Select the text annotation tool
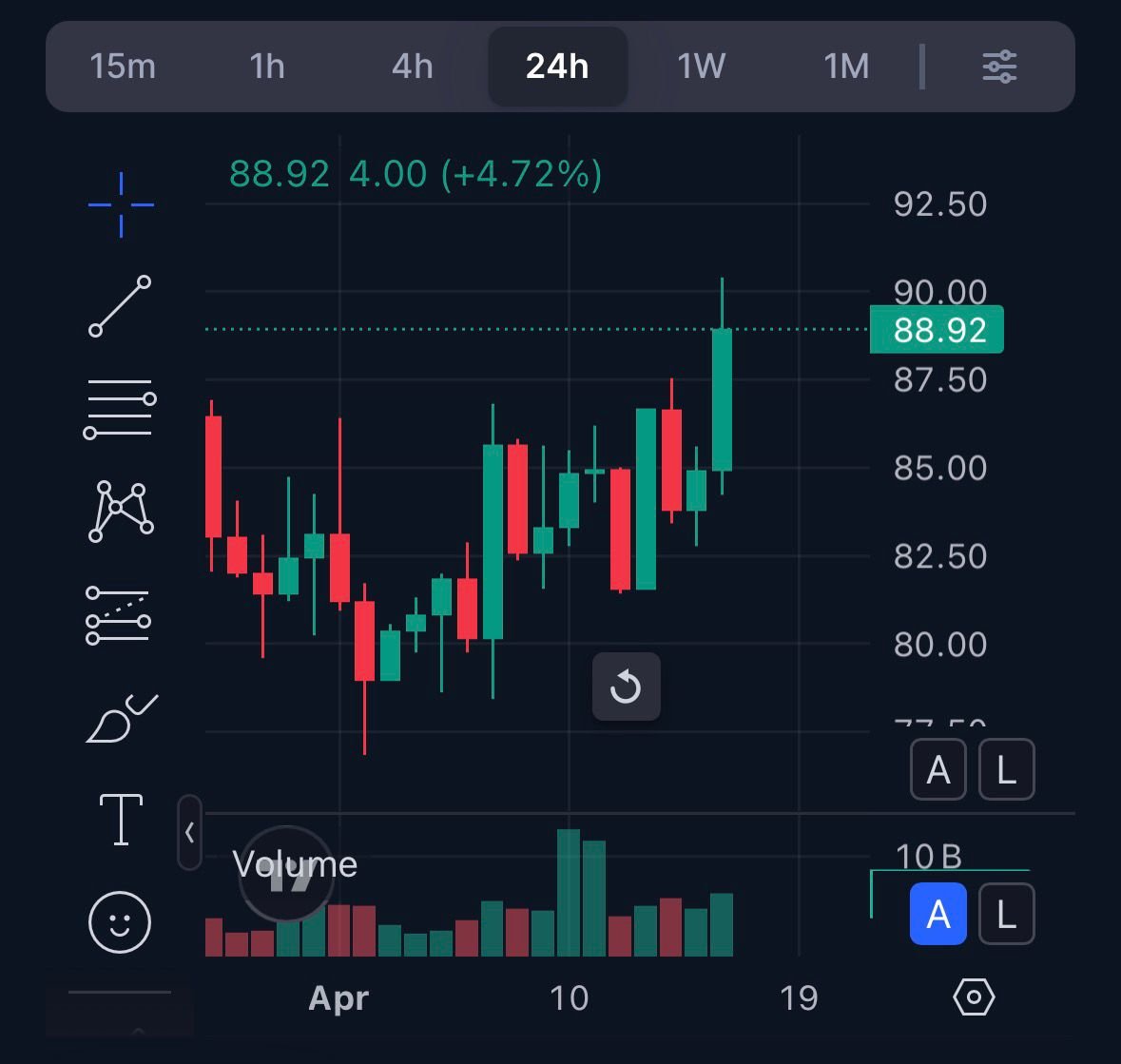The image size is (1121, 1064). pos(121,820)
